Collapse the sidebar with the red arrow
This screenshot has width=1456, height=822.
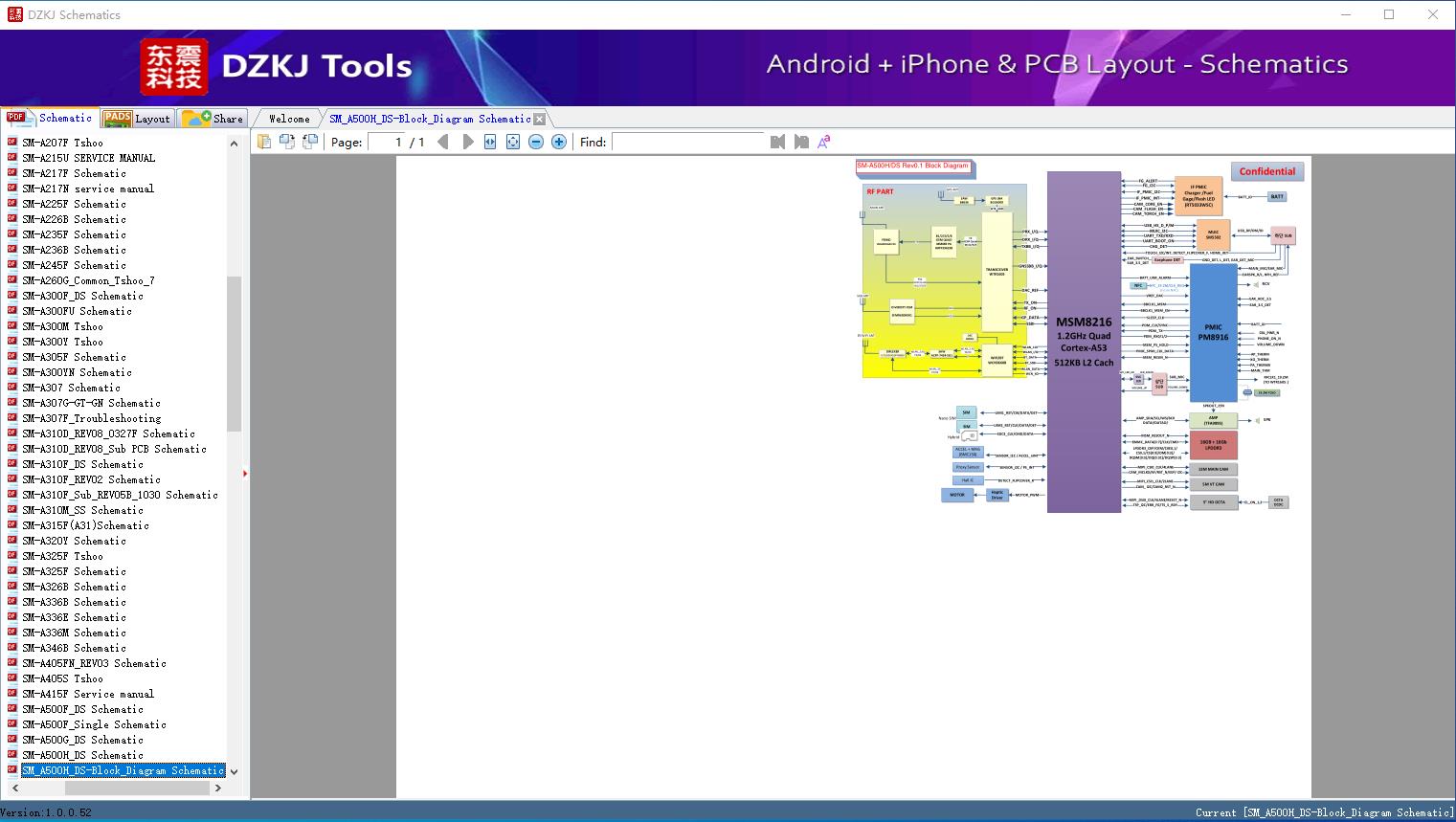[x=245, y=474]
